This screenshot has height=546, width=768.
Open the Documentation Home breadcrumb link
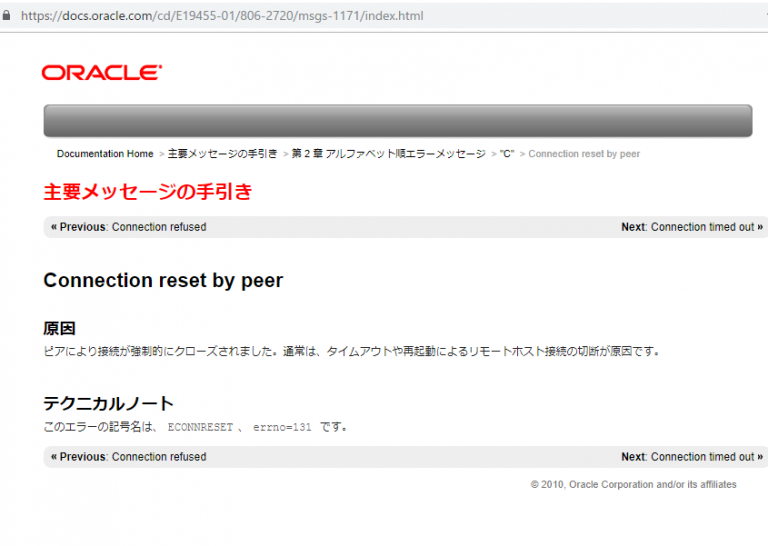tap(105, 154)
